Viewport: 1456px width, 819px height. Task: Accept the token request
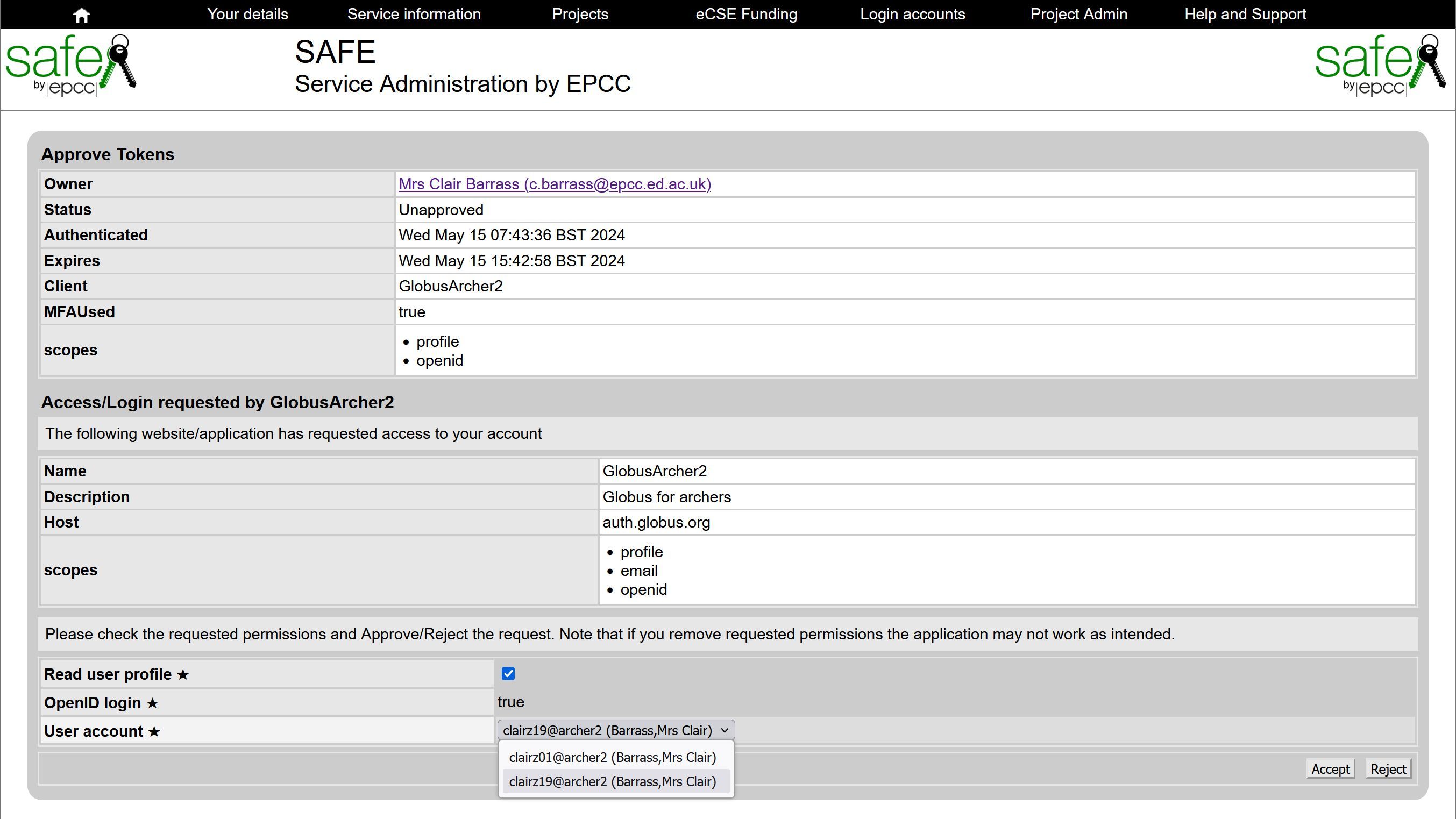click(x=1331, y=770)
